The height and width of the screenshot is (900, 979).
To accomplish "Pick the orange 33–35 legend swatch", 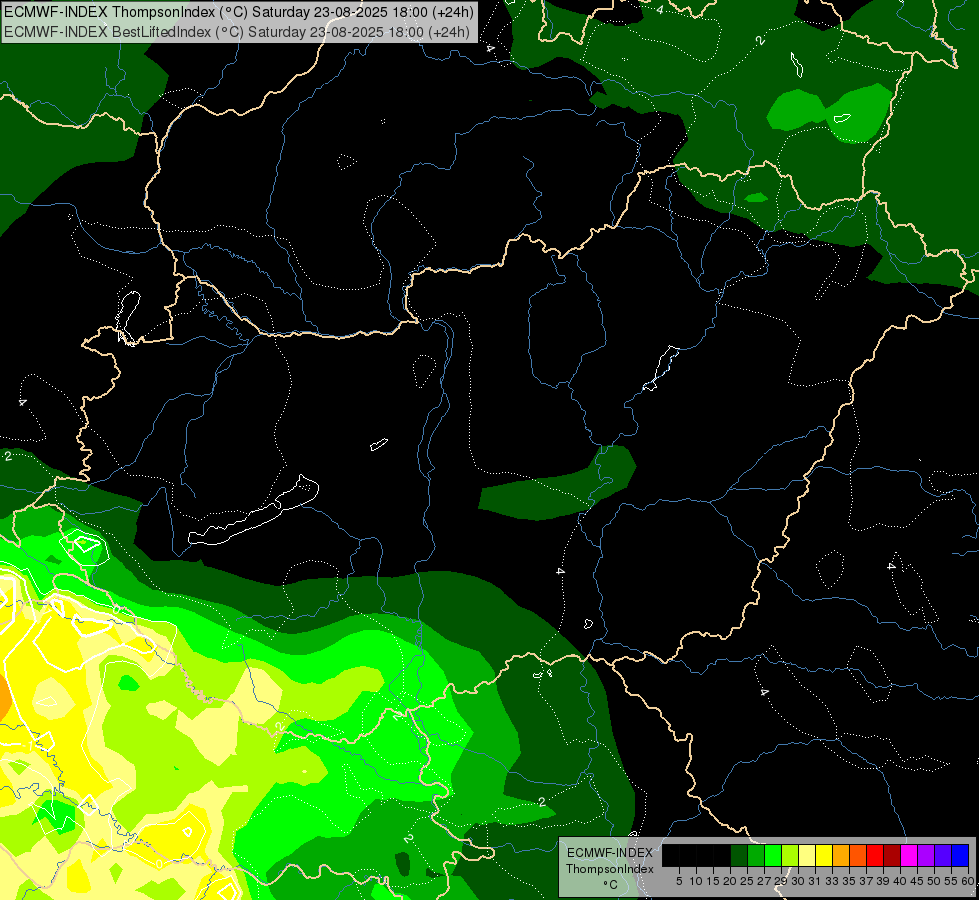I will click(841, 855).
